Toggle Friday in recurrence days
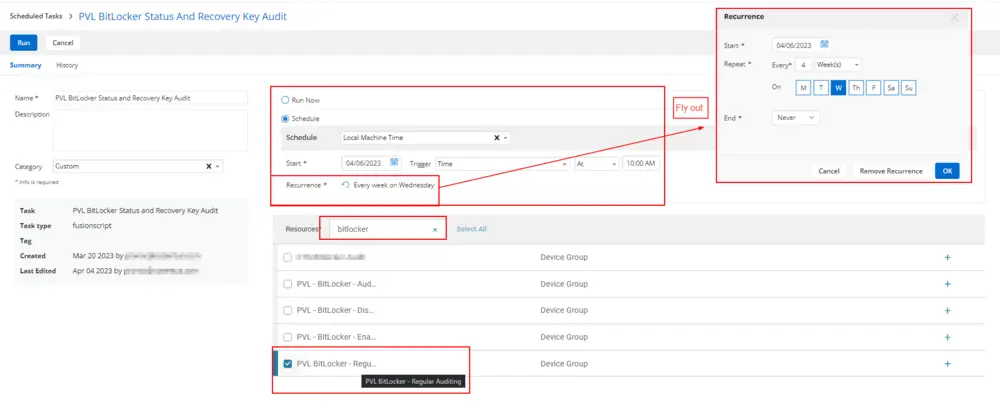 coord(874,88)
